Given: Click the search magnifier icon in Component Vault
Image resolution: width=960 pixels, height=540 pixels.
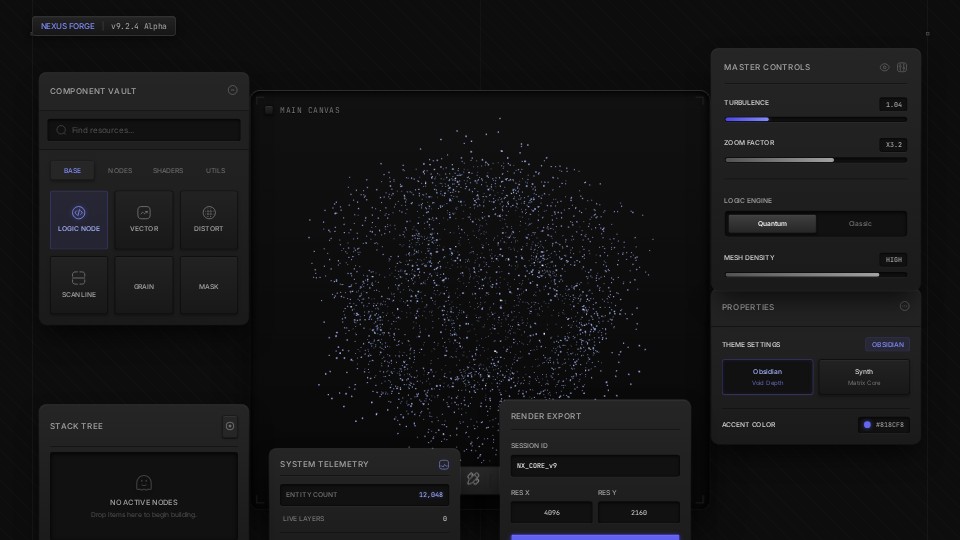Looking at the screenshot, I should coord(61,130).
